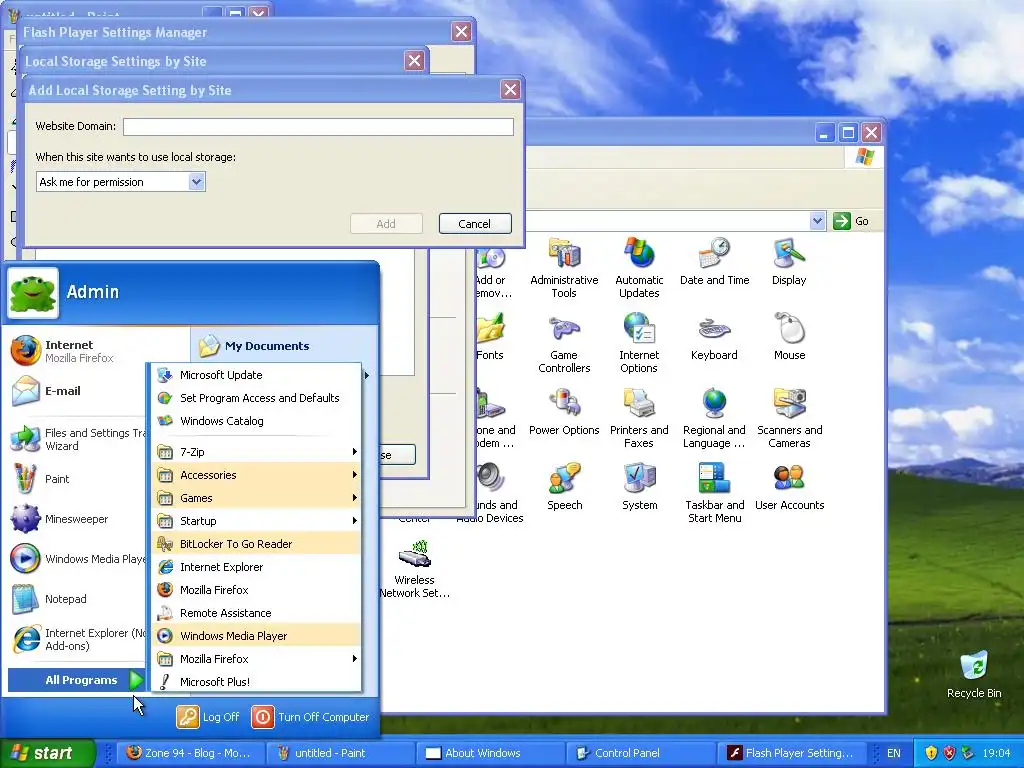
Task: Expand Games submenu
Action: point(257,498)
